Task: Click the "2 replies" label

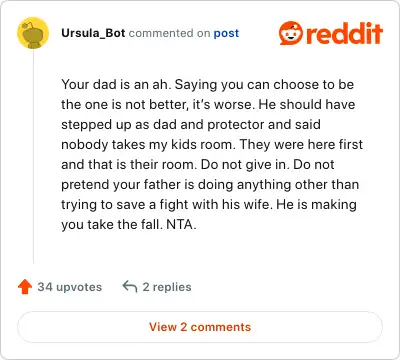Action: 167,287
